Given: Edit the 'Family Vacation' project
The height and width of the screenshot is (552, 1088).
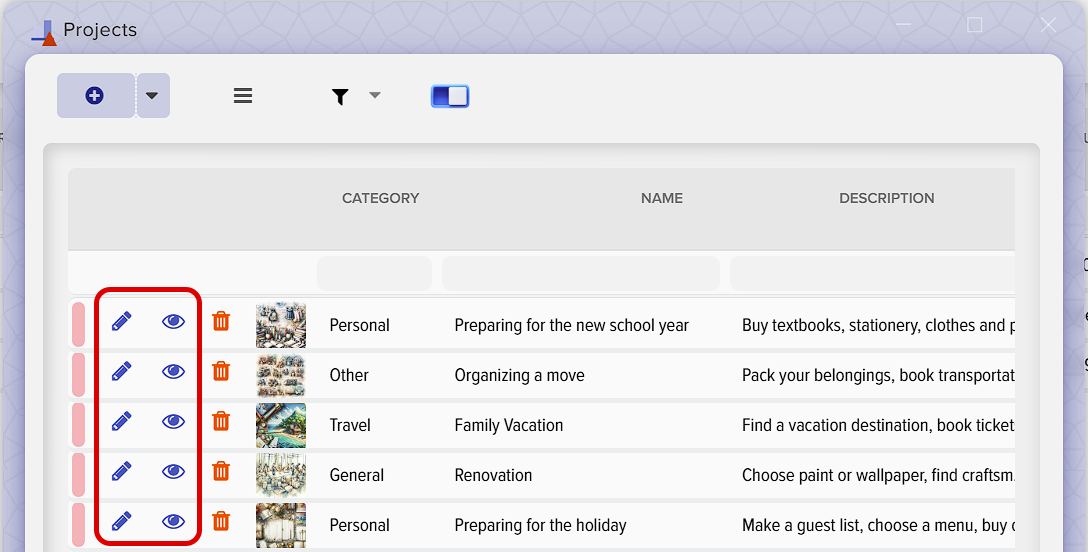Looking at the screenshot, I should [121, 422].
